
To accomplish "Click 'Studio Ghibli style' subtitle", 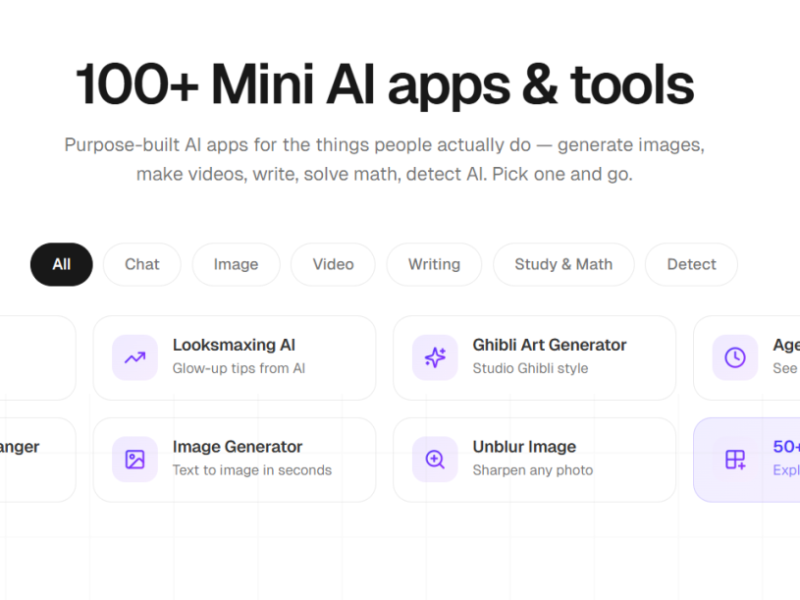I will (530, 368).
